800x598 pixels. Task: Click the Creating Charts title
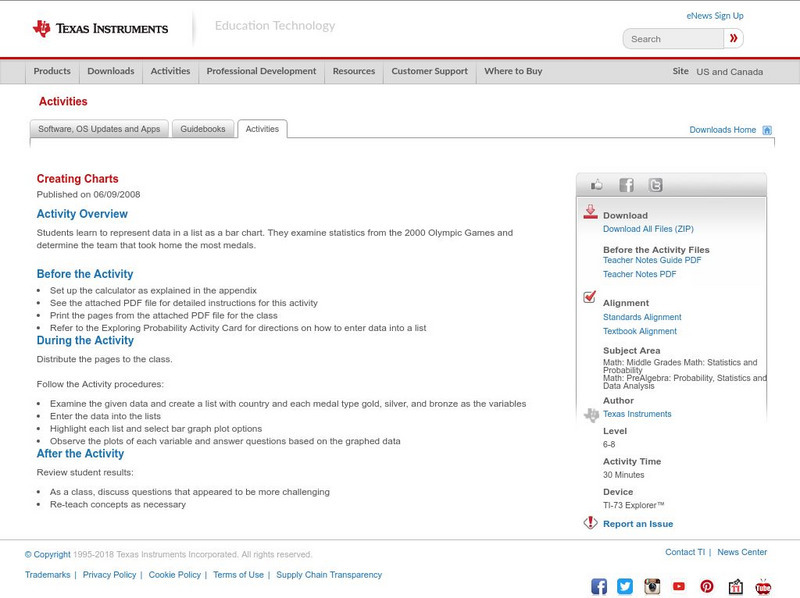(78, 179)
